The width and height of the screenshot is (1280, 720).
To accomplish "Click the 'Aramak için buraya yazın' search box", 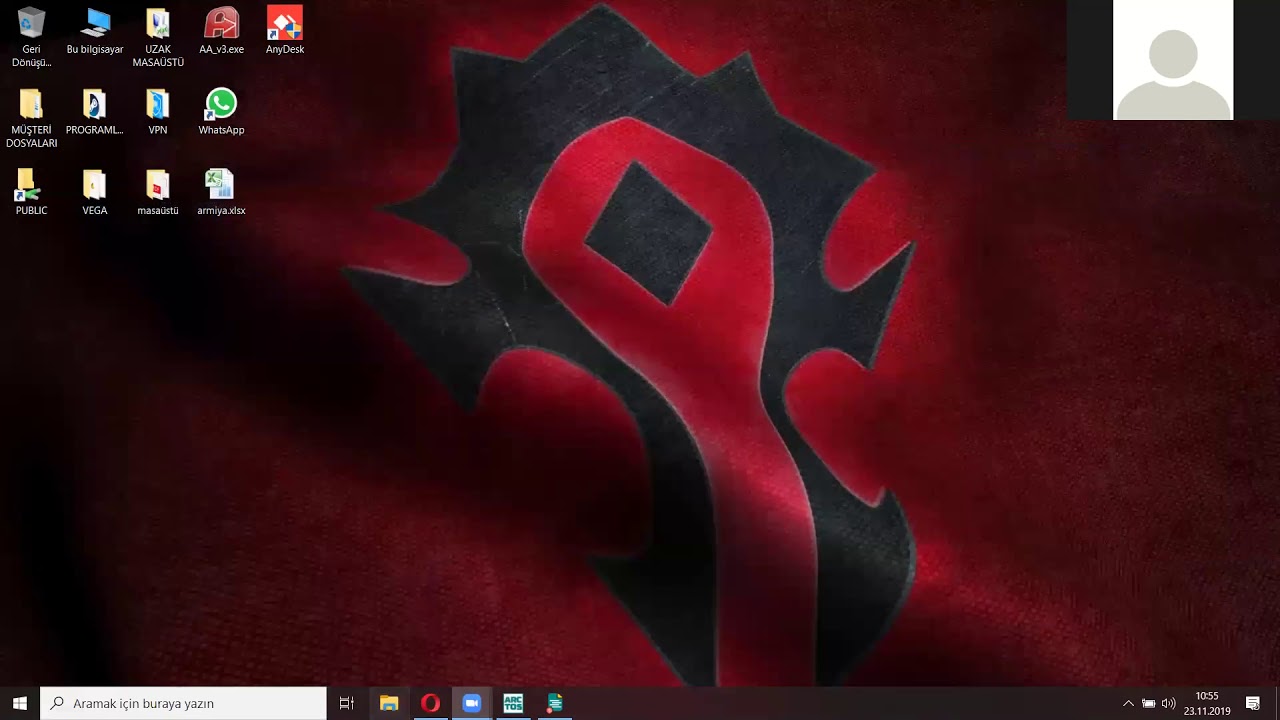I will point(183,703).
